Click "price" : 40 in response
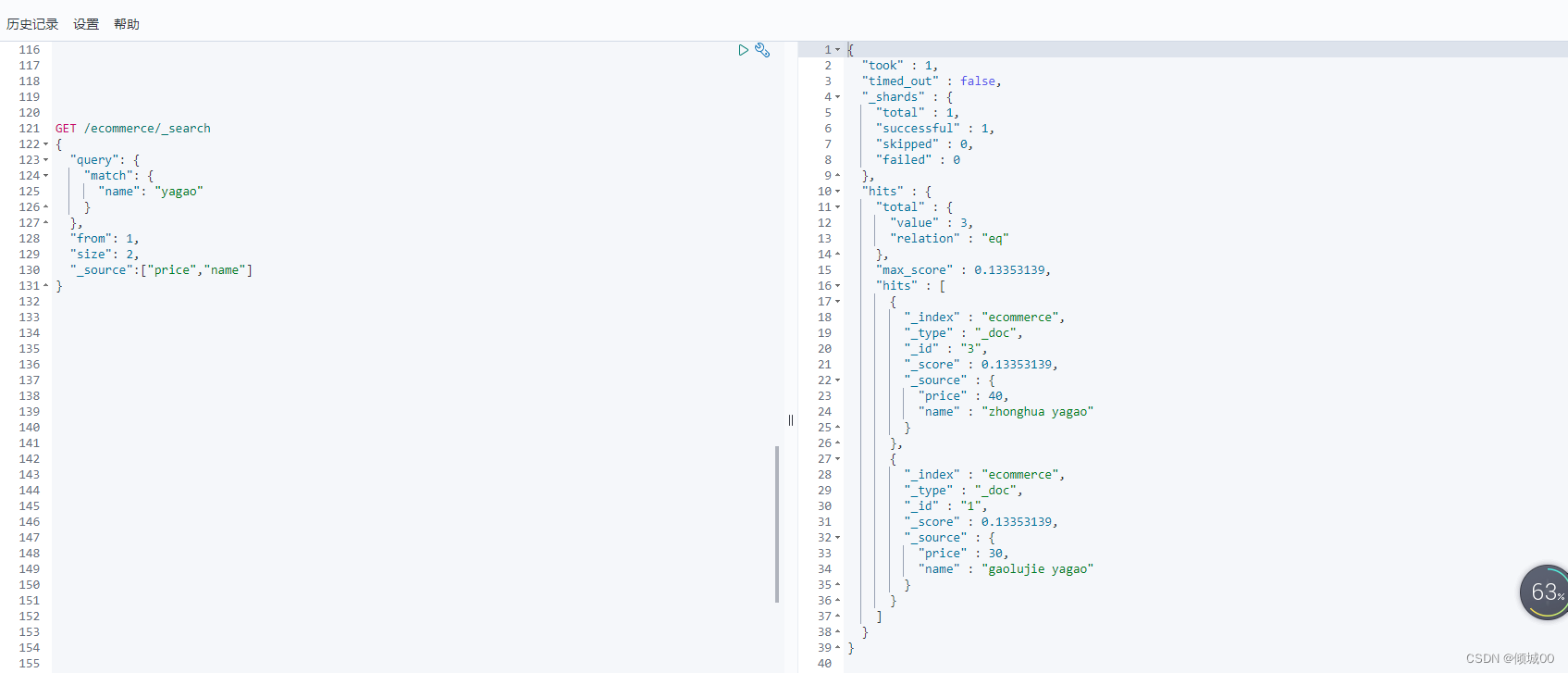Image resolution: width=1568 pixels, height=673 pixels. [963, 396]
